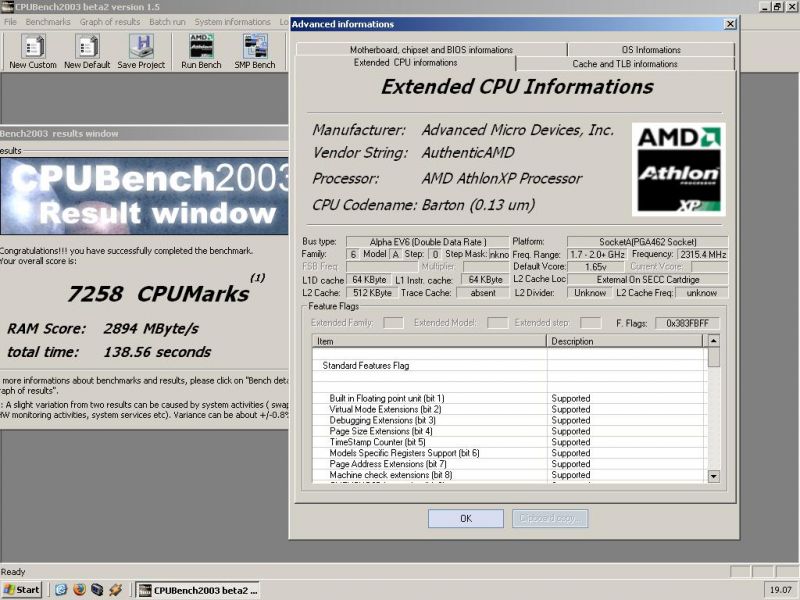The width and height of the screenshot is (800, 600).
Task: Click the Freq. Range field
Action: (x=596, y=254)
